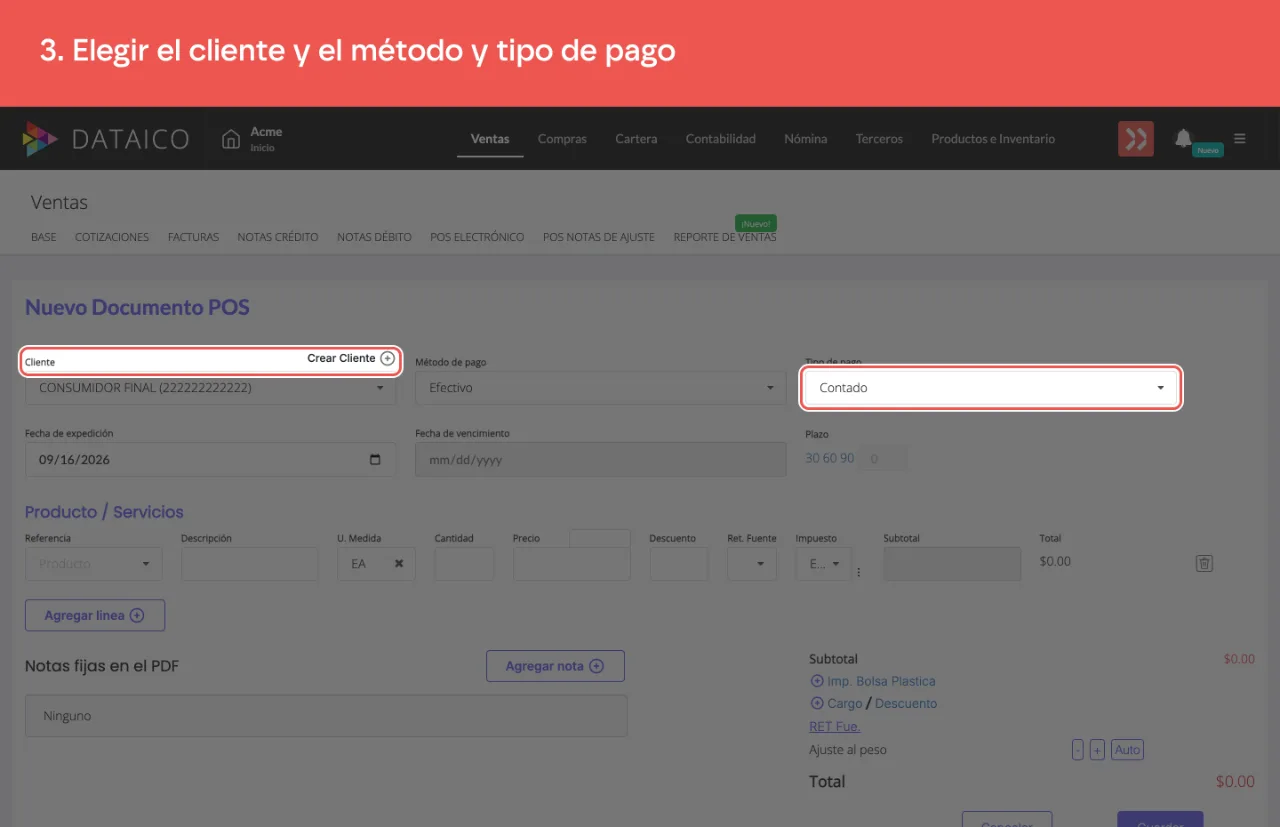Image resolution: width=1280 pixels, height=827 pixels.
Task: Switch to the COTIZACIONES tab
Action: pos(112,237)
